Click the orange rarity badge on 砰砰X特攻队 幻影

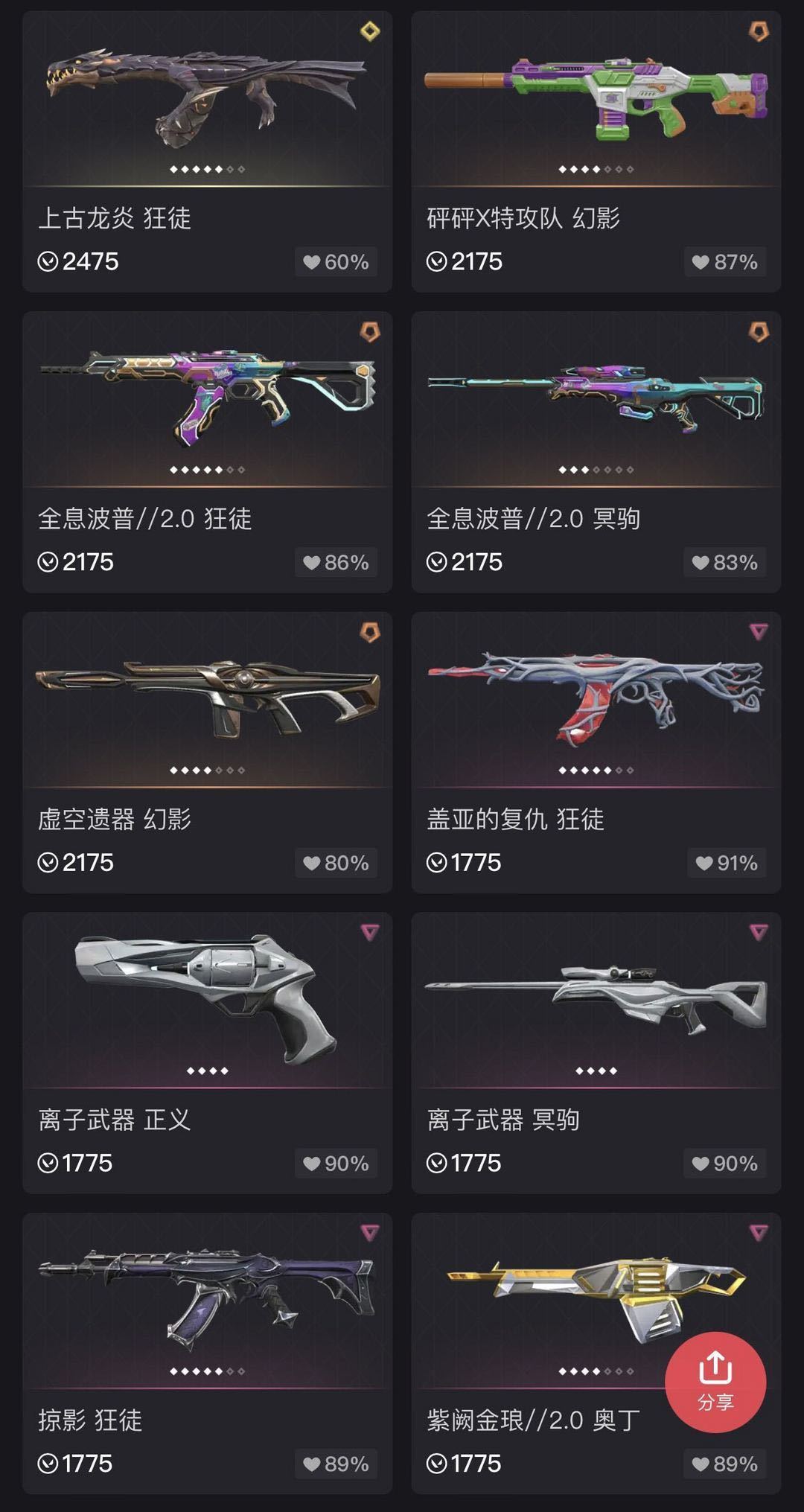coord(759,31)
